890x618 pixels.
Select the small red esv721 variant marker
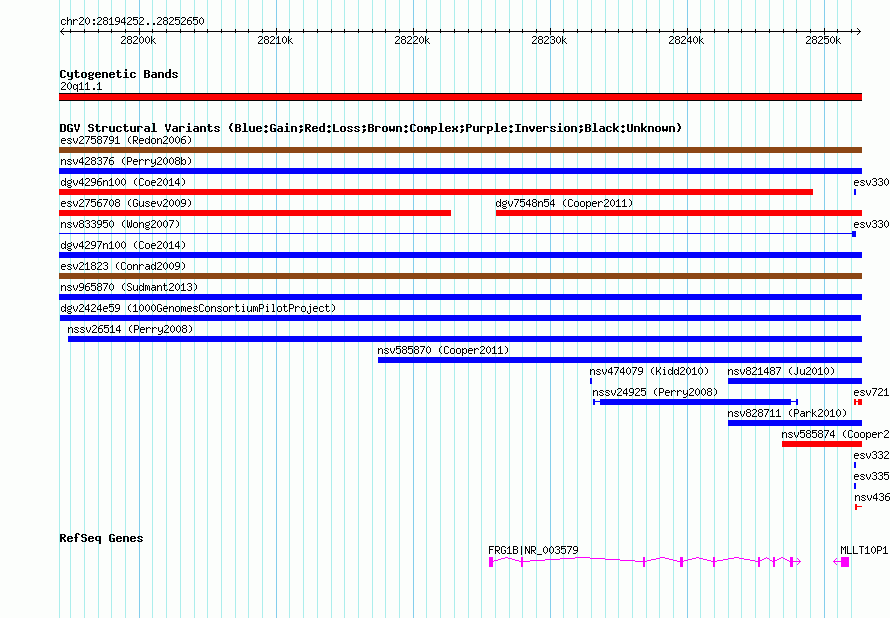(858, 402)
